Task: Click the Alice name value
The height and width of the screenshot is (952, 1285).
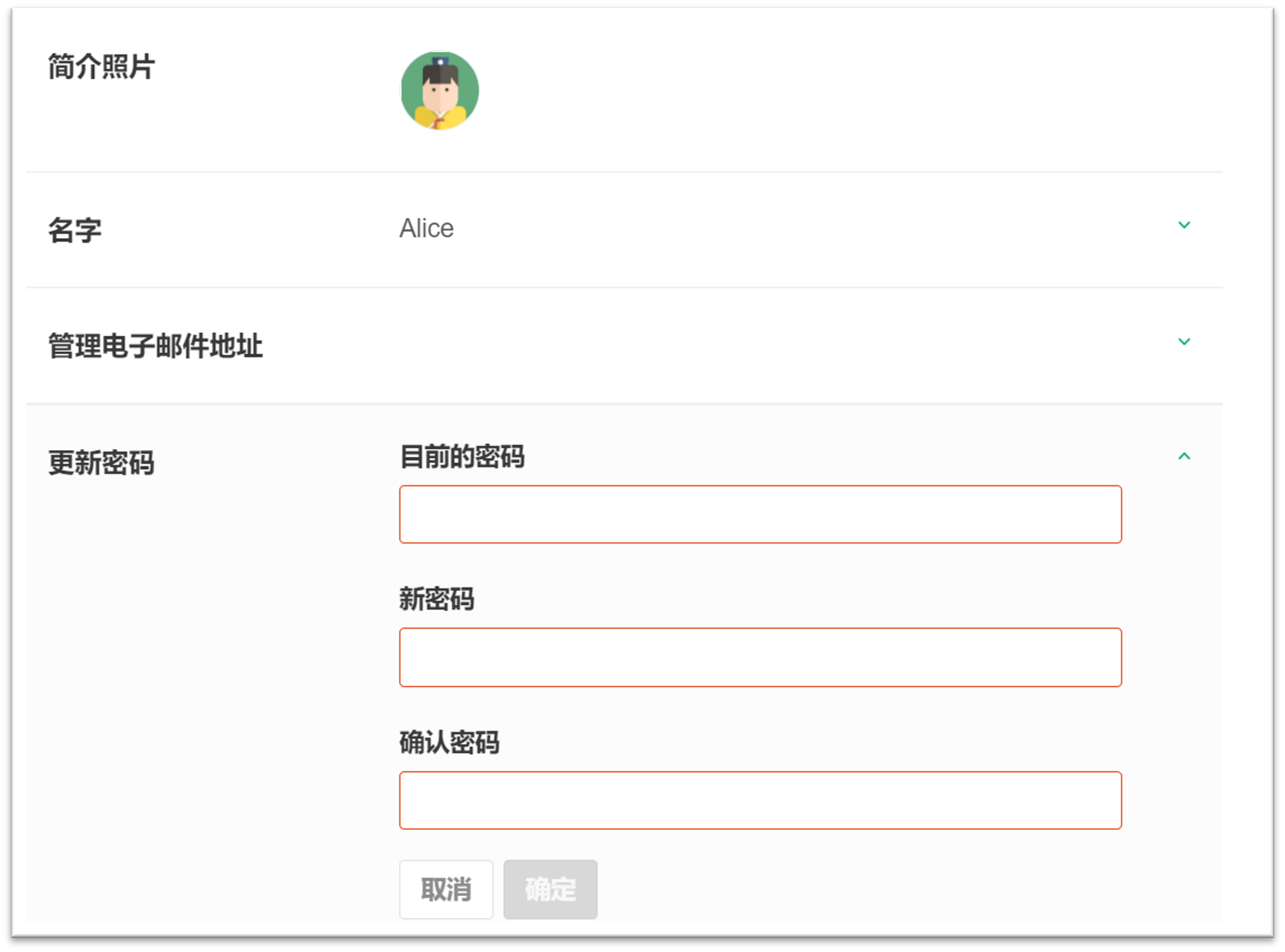Action: pos(426,228)
